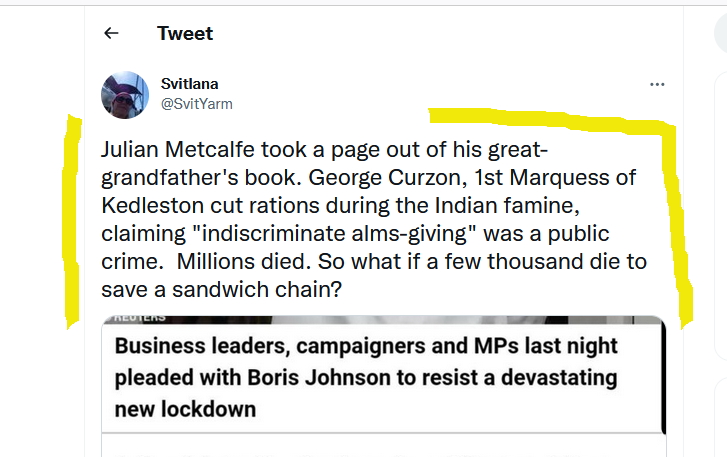Open the tweet's three-dot more menu

(x=657, y=85)
